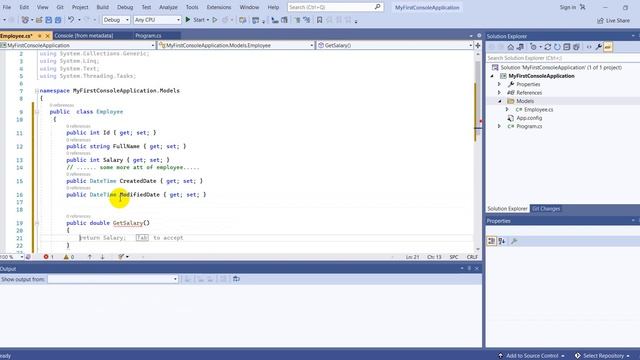The image size is (640, 360).
Task: Go to previous issue up arrow
Action: point(90,257)
